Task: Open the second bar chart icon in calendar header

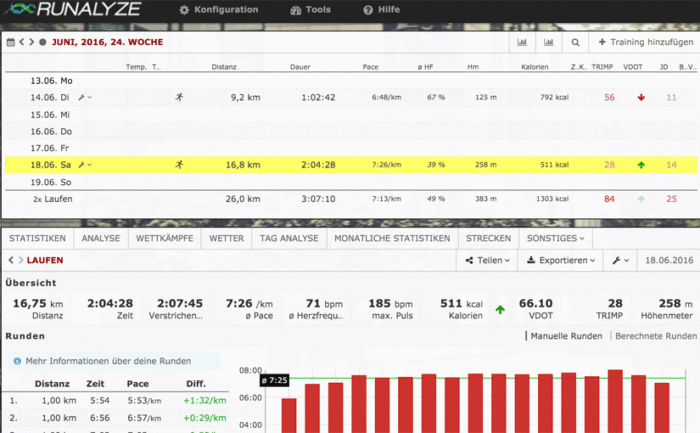Action: coord(549,43)
